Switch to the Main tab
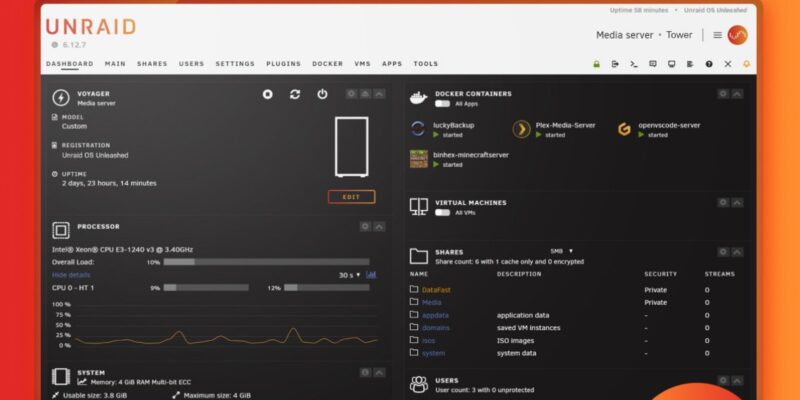This screenshot has height=400, width=800. pos(115,64)
